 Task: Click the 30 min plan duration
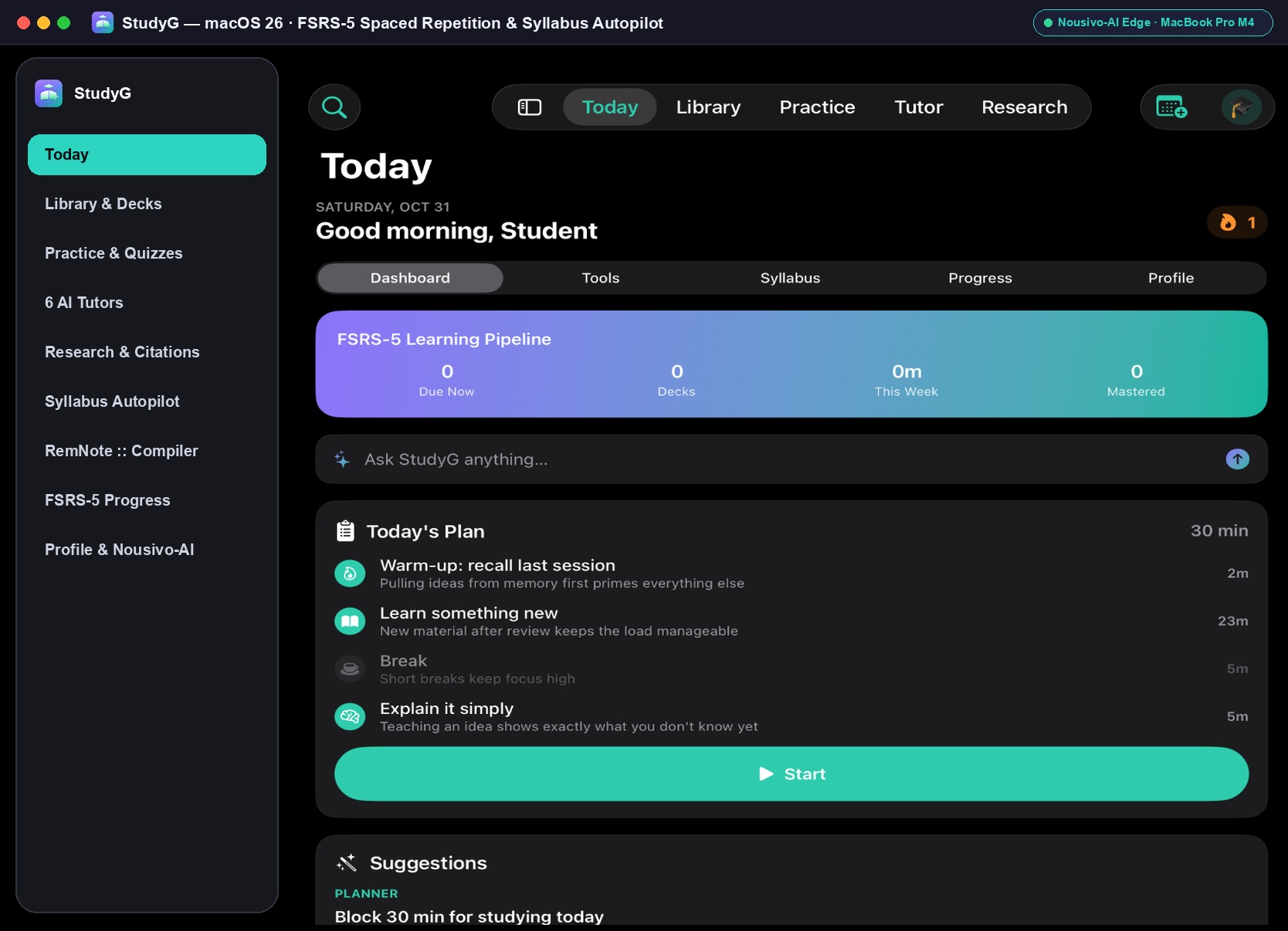pyautogui.click(x=1219, y=530)
